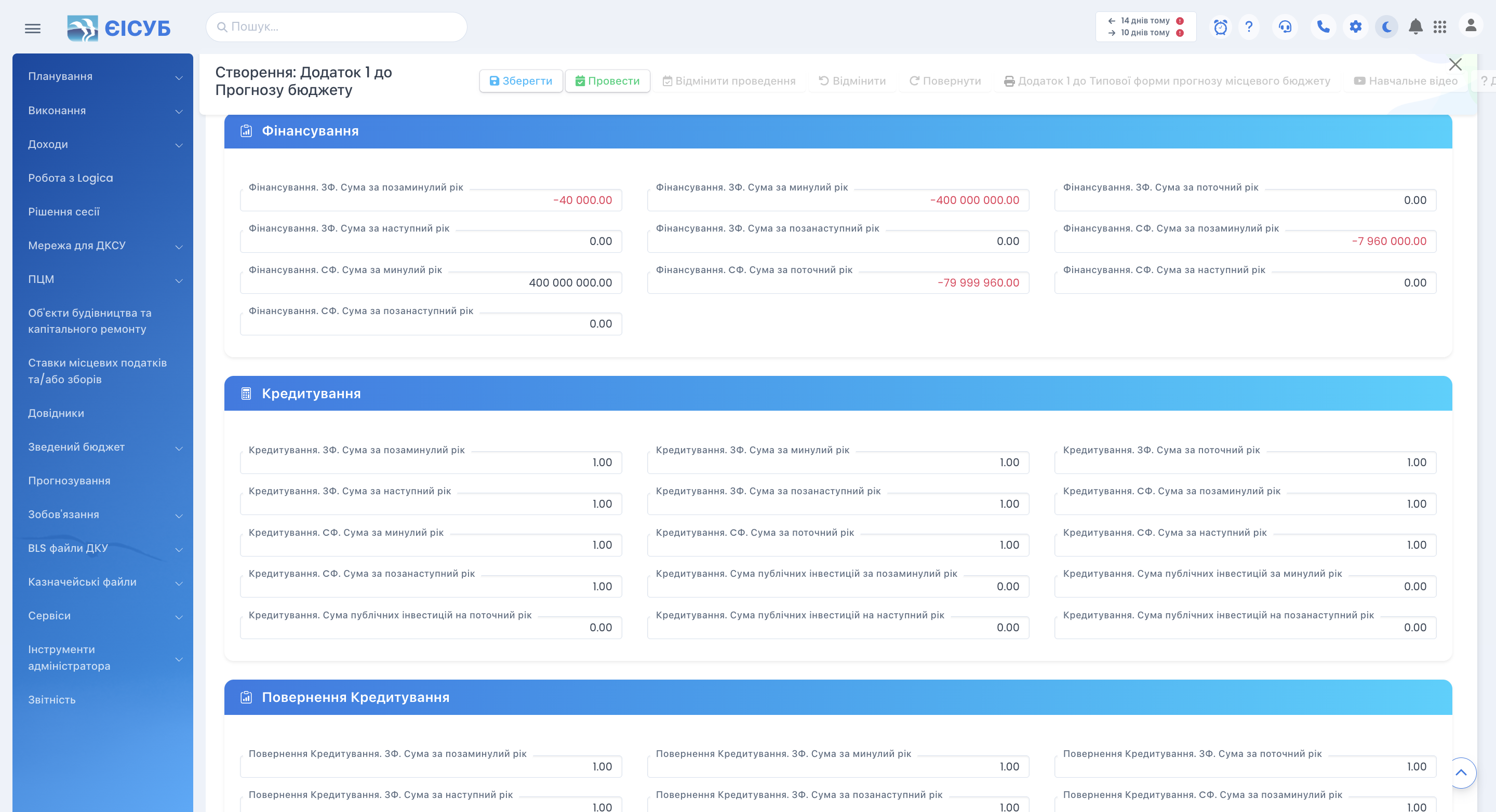
Task: Edit Фінансування СФ поточний рік field
Action: click(838, 282)
